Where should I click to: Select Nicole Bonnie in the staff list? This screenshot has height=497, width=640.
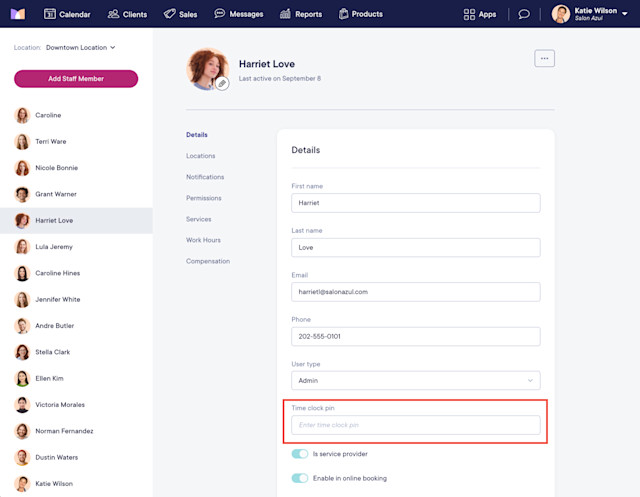tap(76, 168)
